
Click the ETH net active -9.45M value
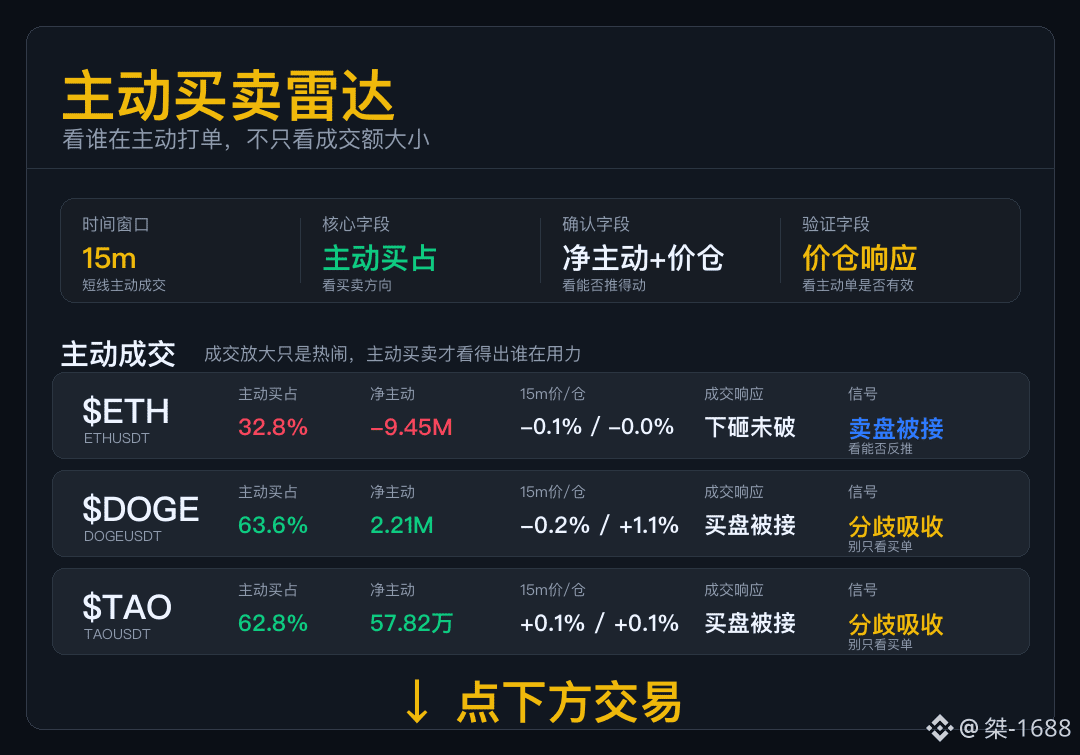(x=411, y=427)
